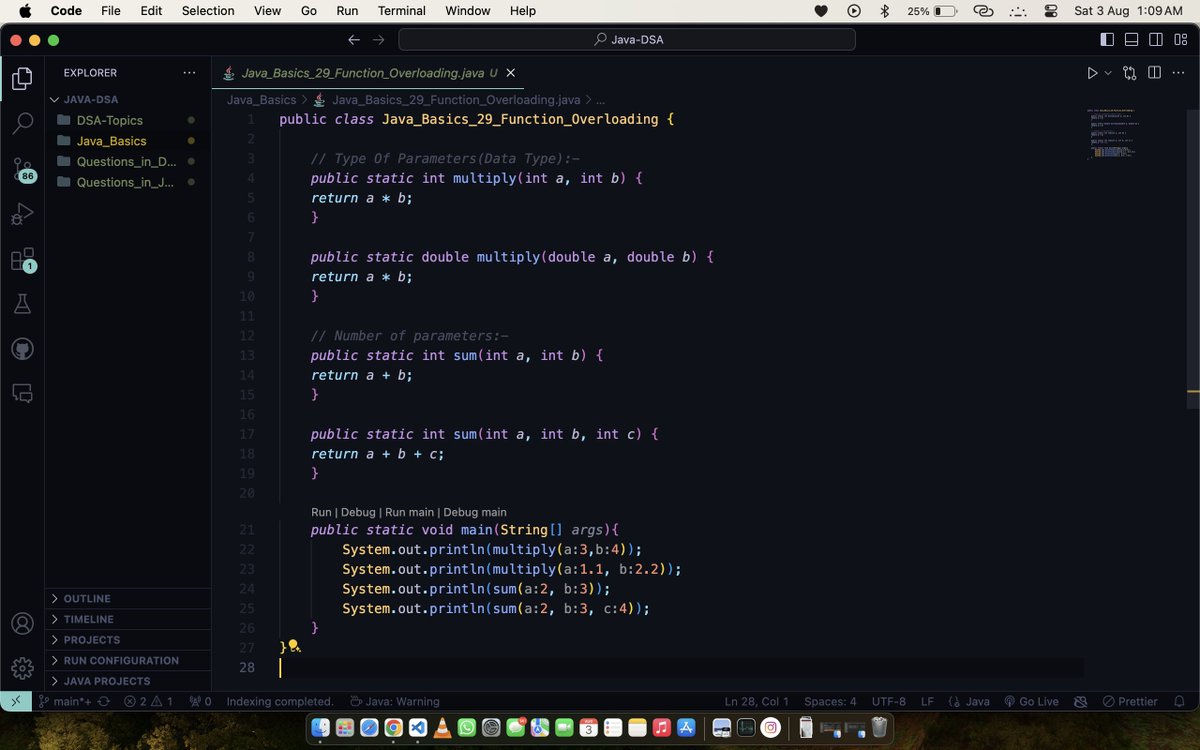1200x750 pixels.
Task: Click the lightbulb code action icon
Action: pyautogui.click(x=294, y=647)
